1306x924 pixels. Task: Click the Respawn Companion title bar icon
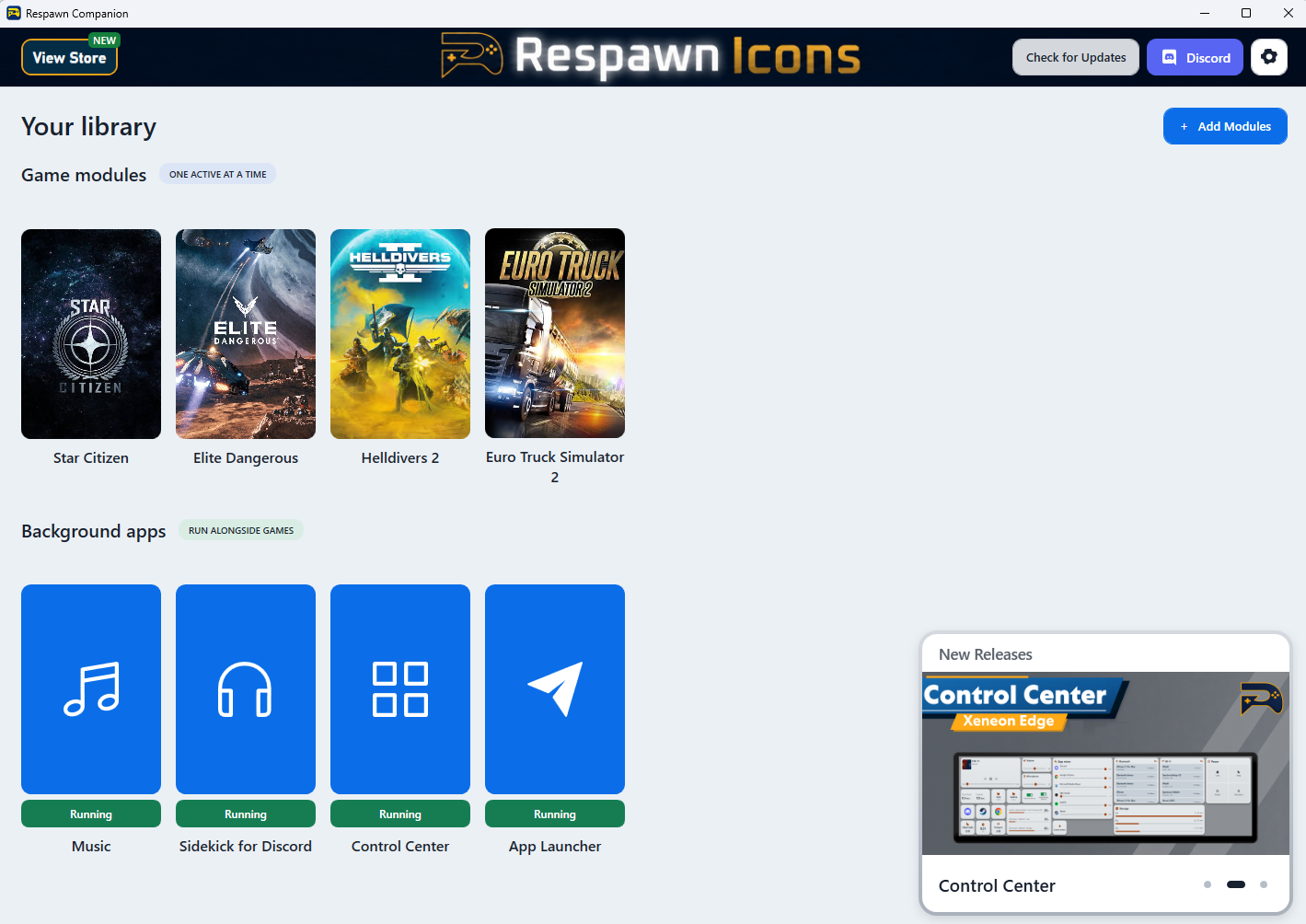point(14,13)
